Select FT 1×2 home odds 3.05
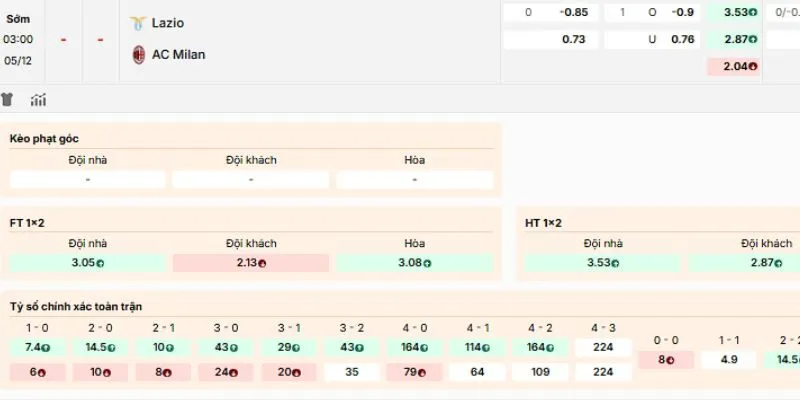 88,263
